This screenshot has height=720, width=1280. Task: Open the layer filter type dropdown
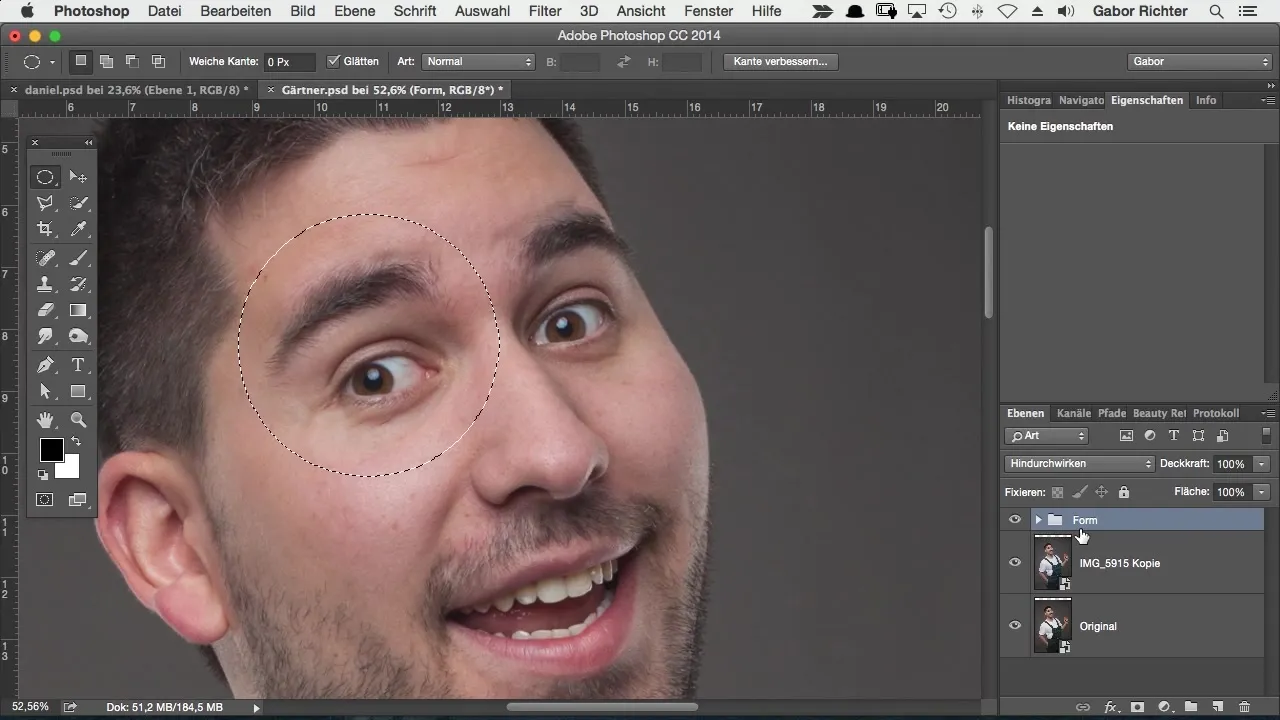tap(1046, 436)
